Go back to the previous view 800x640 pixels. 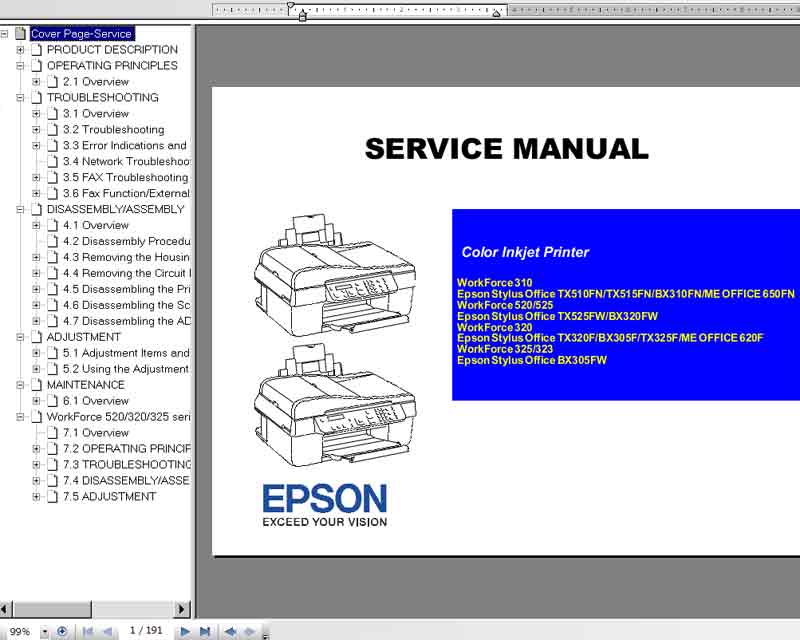(230, 631)
